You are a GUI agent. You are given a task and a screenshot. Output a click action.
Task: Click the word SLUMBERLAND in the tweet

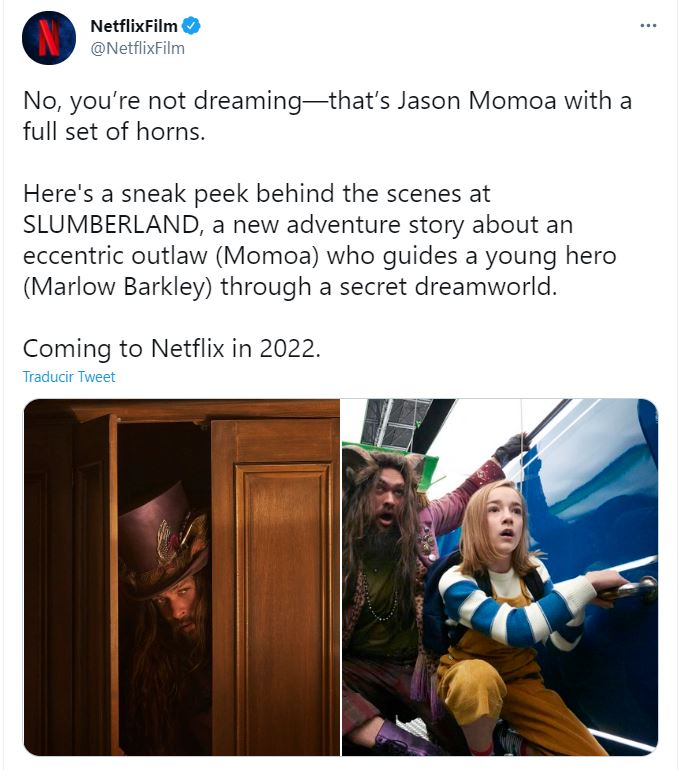(111, 225)
